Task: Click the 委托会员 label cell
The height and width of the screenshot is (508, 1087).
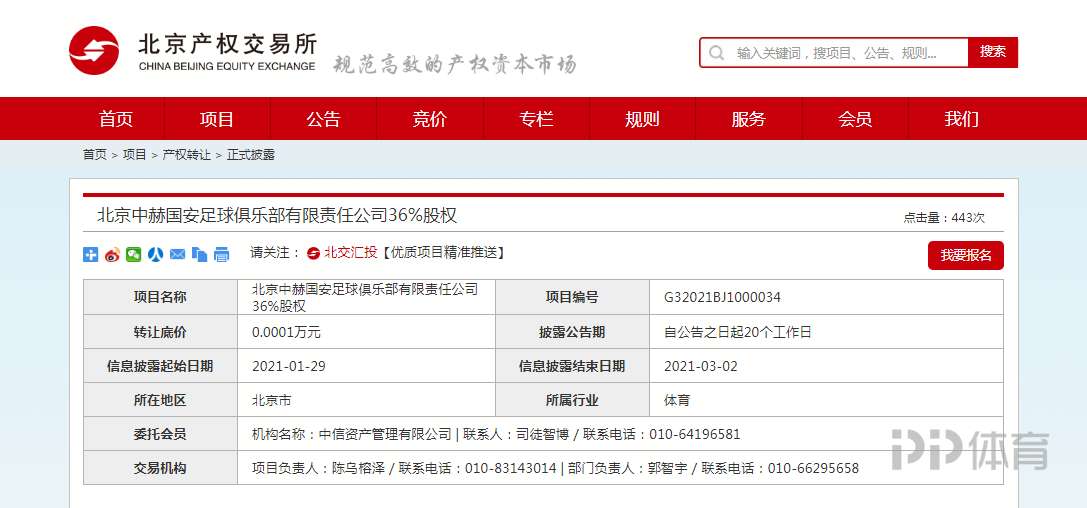Action: pyautogui.click(x=160, y=435)
